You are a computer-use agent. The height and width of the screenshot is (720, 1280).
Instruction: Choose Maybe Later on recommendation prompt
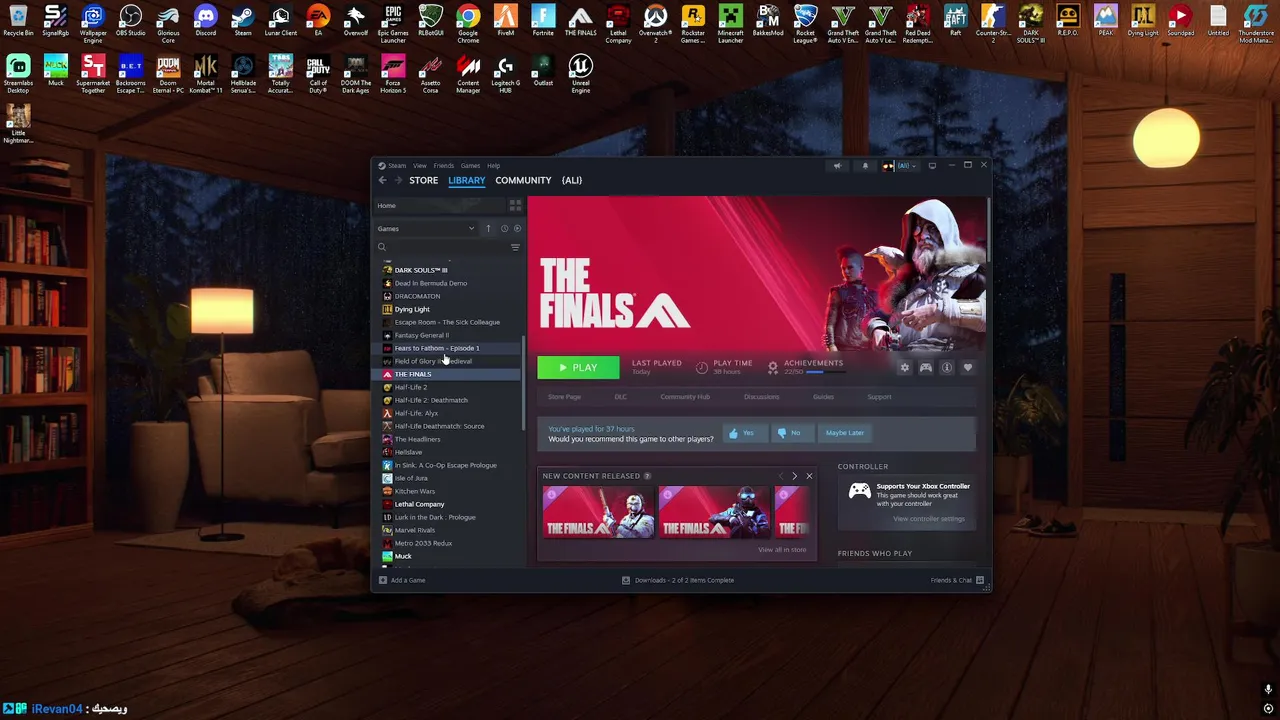(845, 433)
